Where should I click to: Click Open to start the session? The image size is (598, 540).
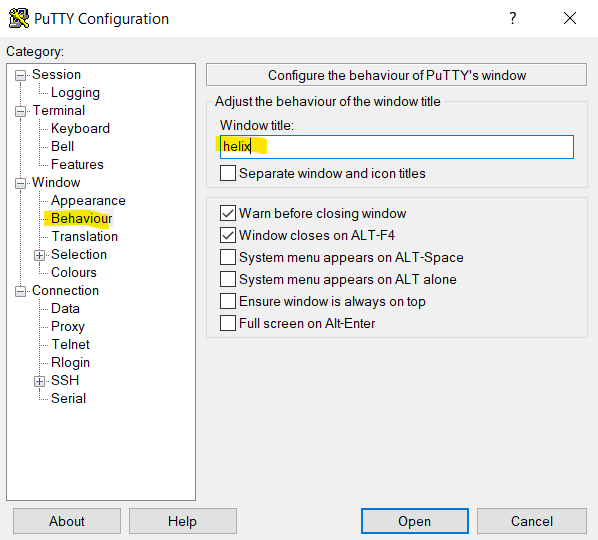point(415,521)
